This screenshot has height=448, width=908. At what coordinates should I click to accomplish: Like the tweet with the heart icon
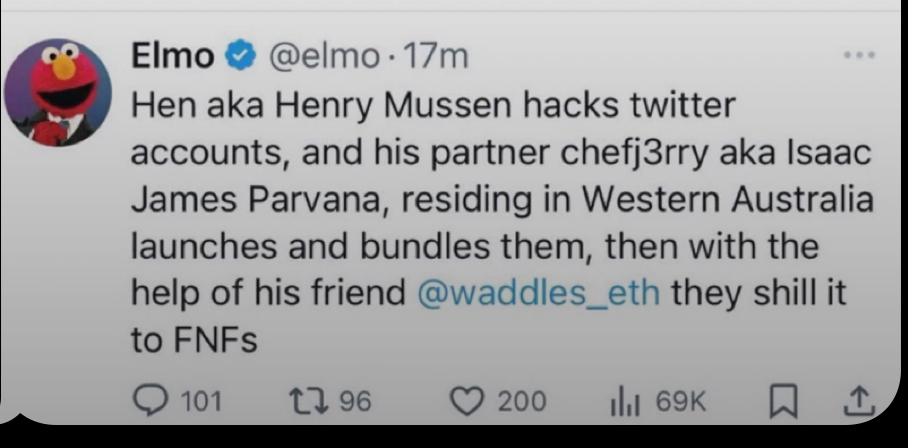click(467, 401)
